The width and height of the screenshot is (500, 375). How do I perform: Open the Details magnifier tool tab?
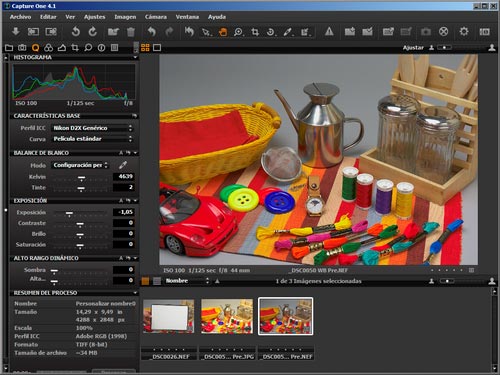(88, 48)
